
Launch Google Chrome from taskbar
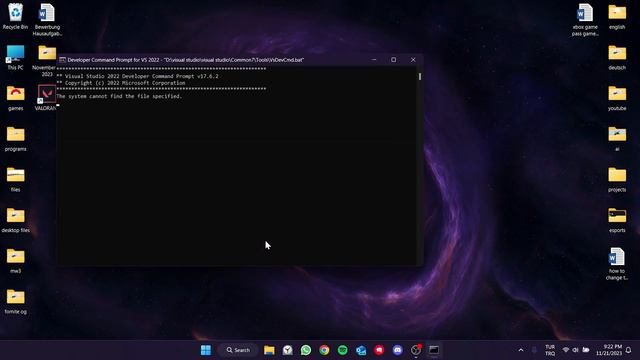point(324,350)
